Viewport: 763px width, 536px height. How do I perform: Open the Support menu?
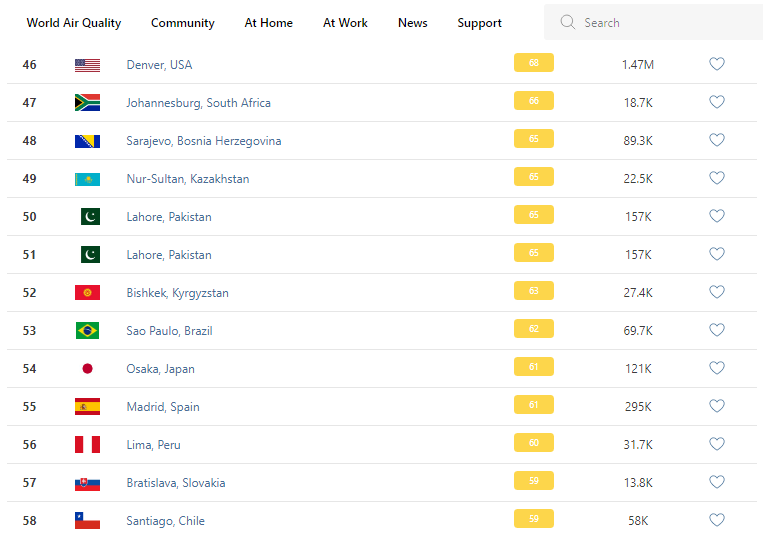(x=480, y=23)
